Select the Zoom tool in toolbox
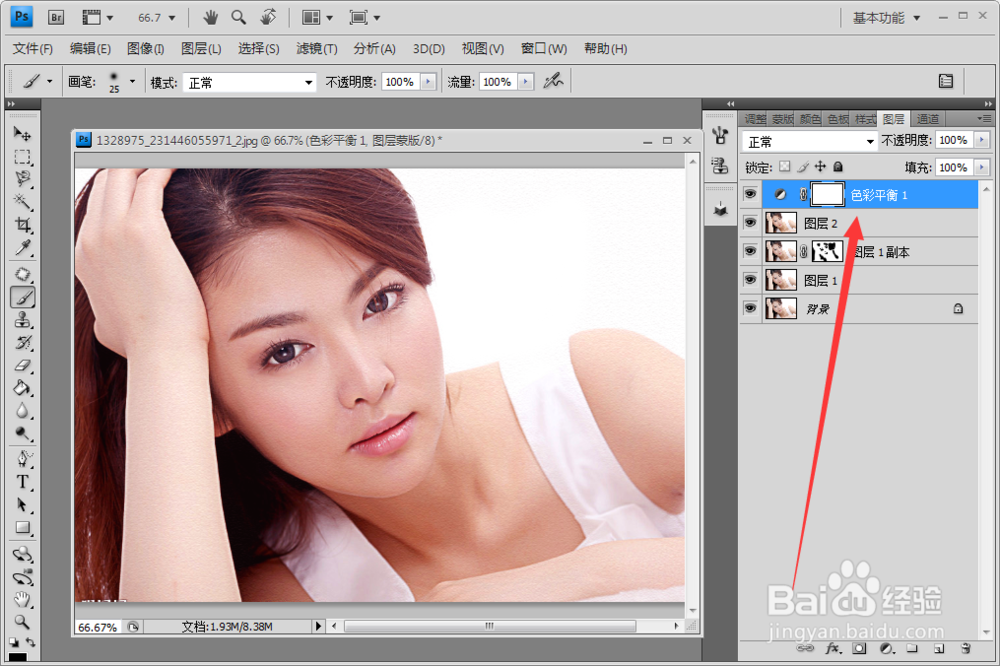The width and height of the screenshot is (1000, 666). pos(22,622)
